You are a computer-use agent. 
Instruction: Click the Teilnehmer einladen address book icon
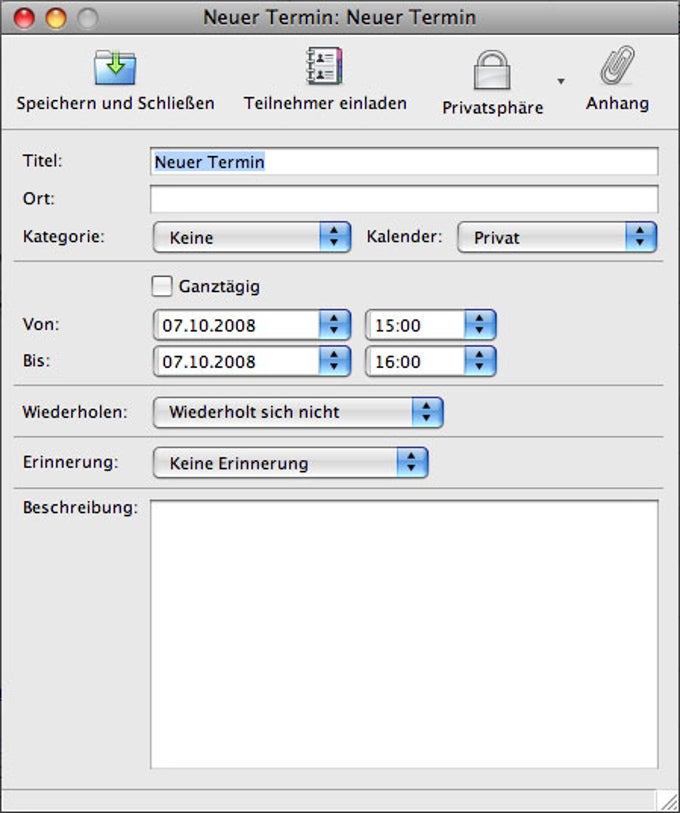(x=325, y=66)
